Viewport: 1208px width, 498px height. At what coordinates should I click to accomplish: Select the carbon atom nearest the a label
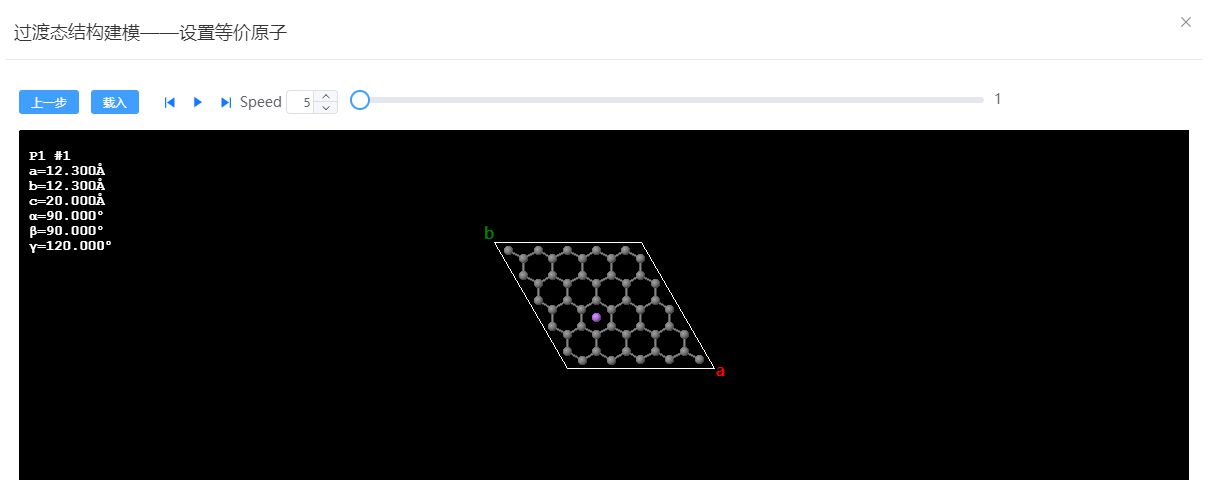click(x=699, y=359)
